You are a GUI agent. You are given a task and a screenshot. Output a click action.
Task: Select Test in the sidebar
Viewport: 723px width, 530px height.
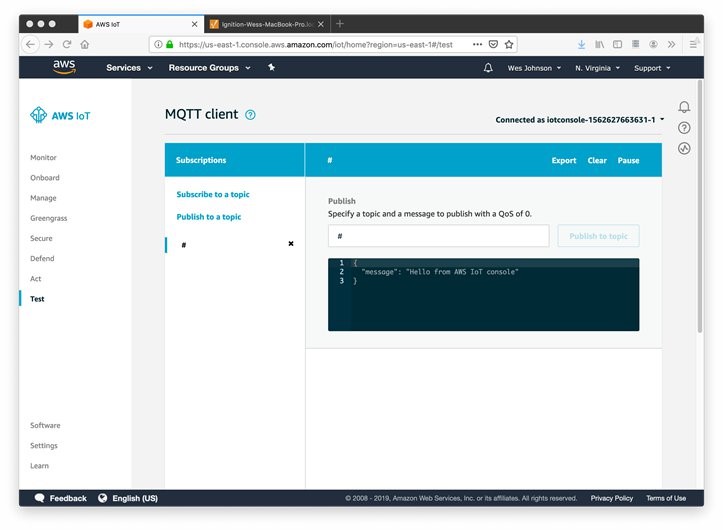[x=37, y=299]
